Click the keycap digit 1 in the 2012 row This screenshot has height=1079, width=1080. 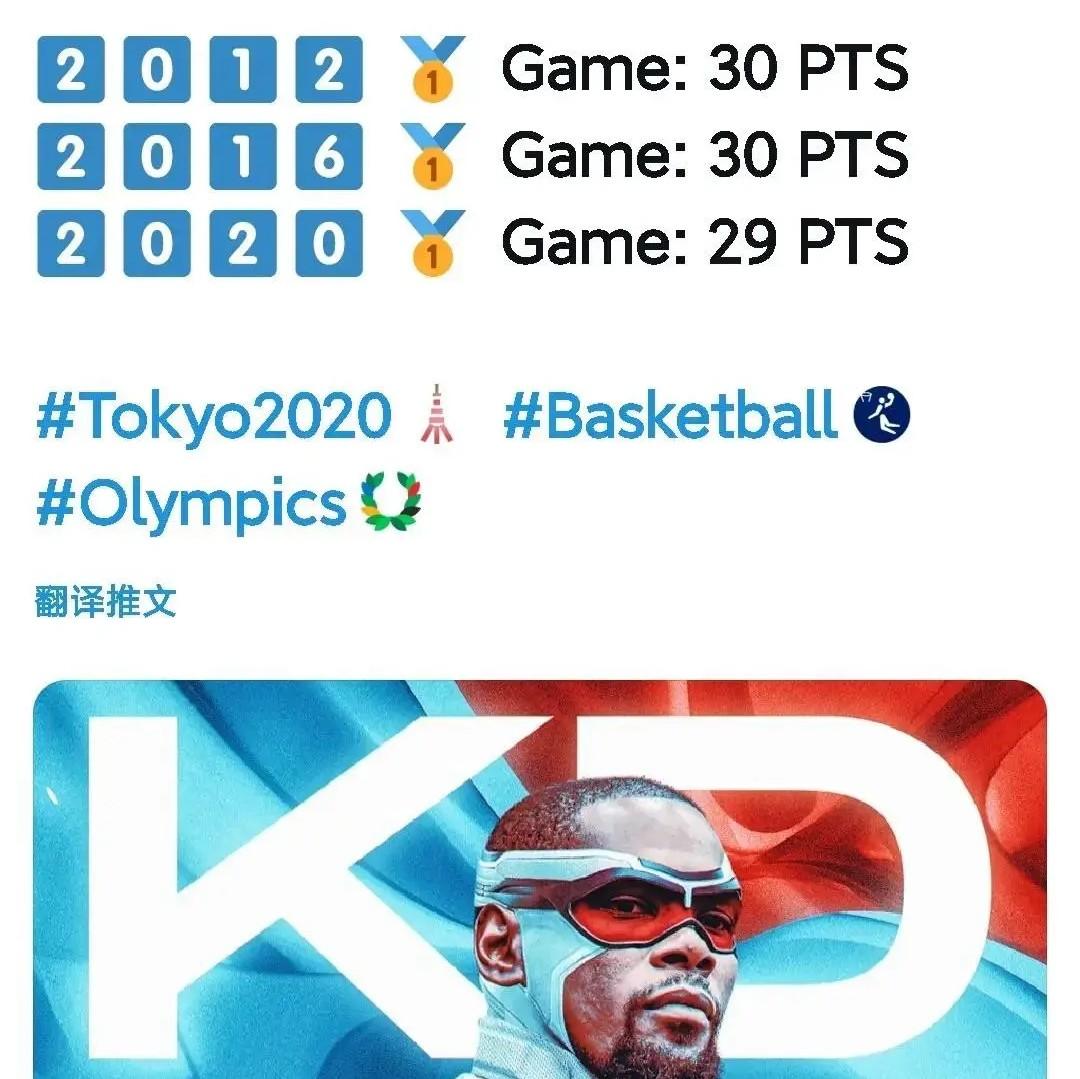click(x=243, y=69)
